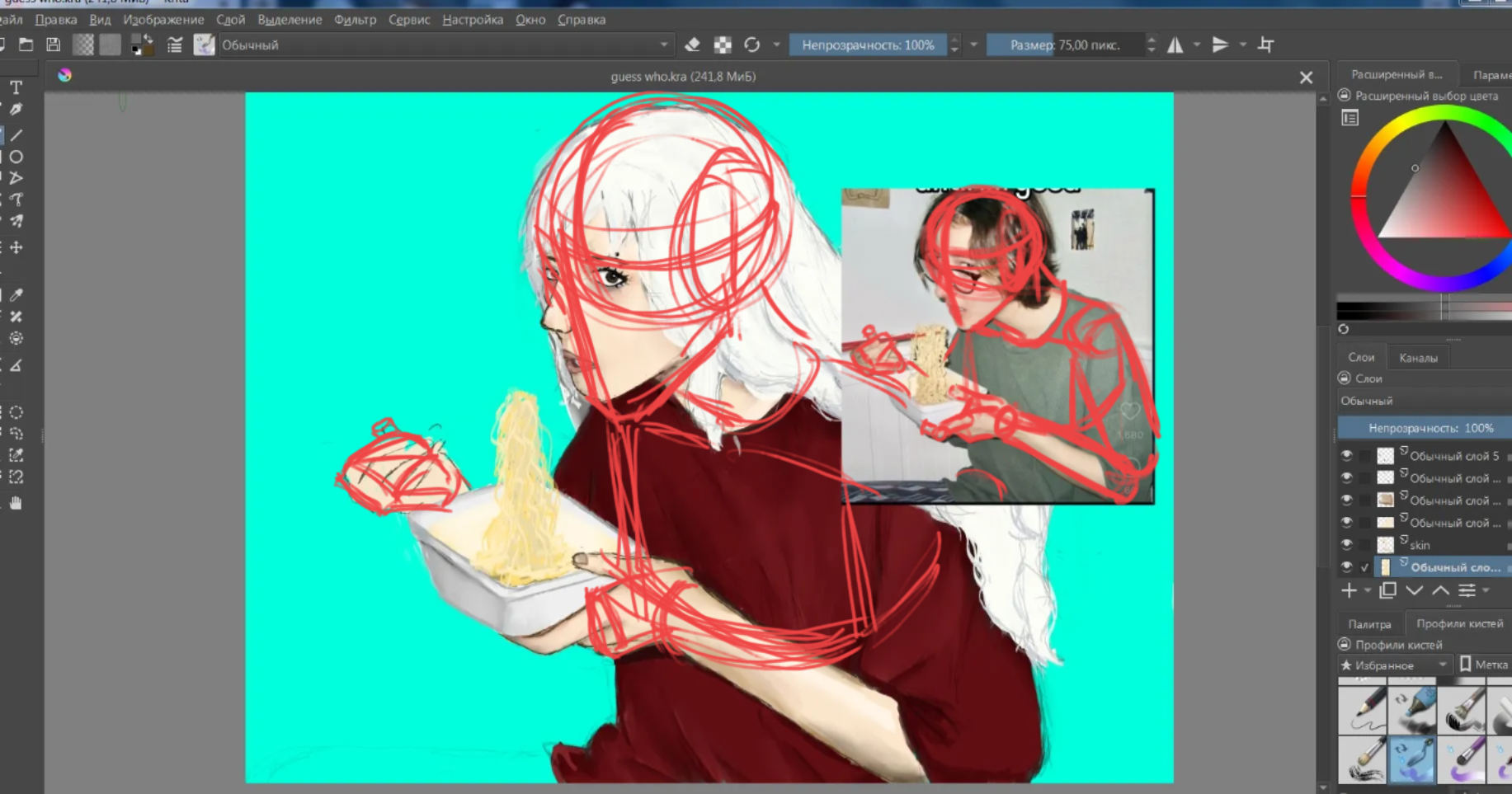Expand layer properties options arrow

(1486, 590)
